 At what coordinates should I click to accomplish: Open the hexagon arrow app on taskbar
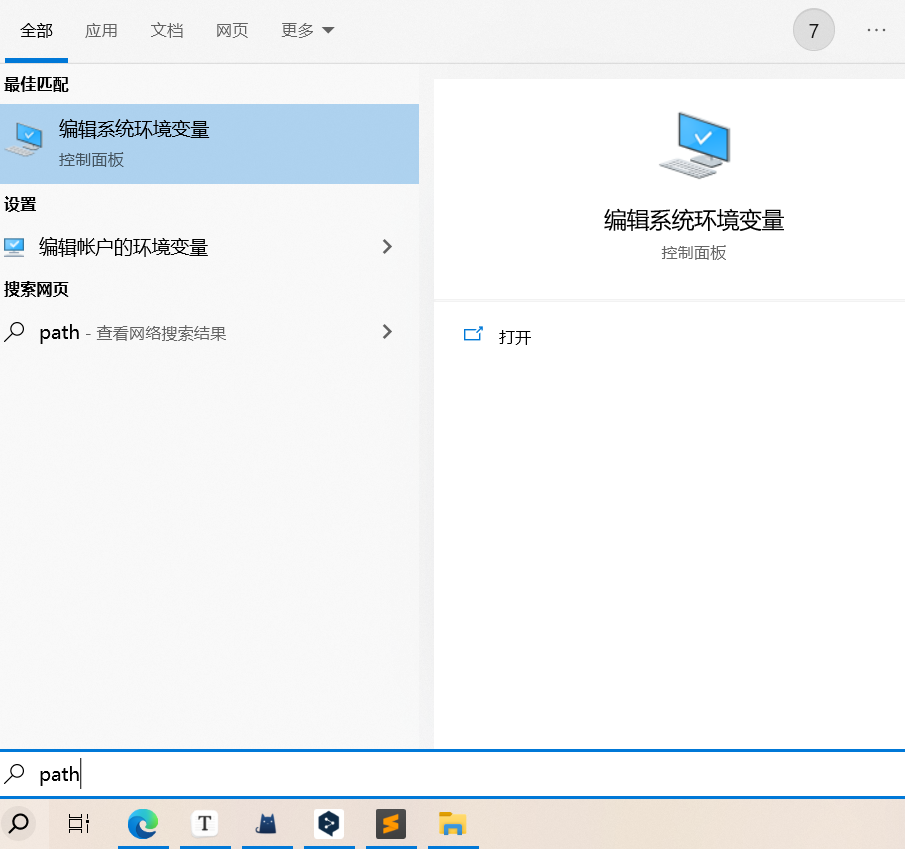[x=329, y=824]
